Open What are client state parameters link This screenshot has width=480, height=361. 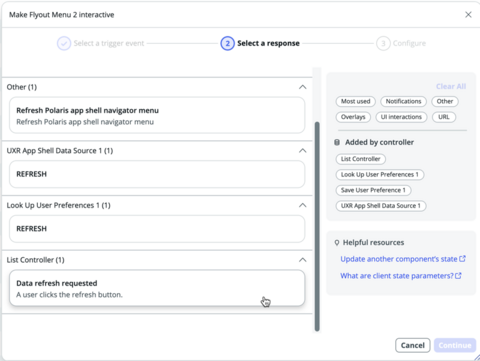[397, 276]
